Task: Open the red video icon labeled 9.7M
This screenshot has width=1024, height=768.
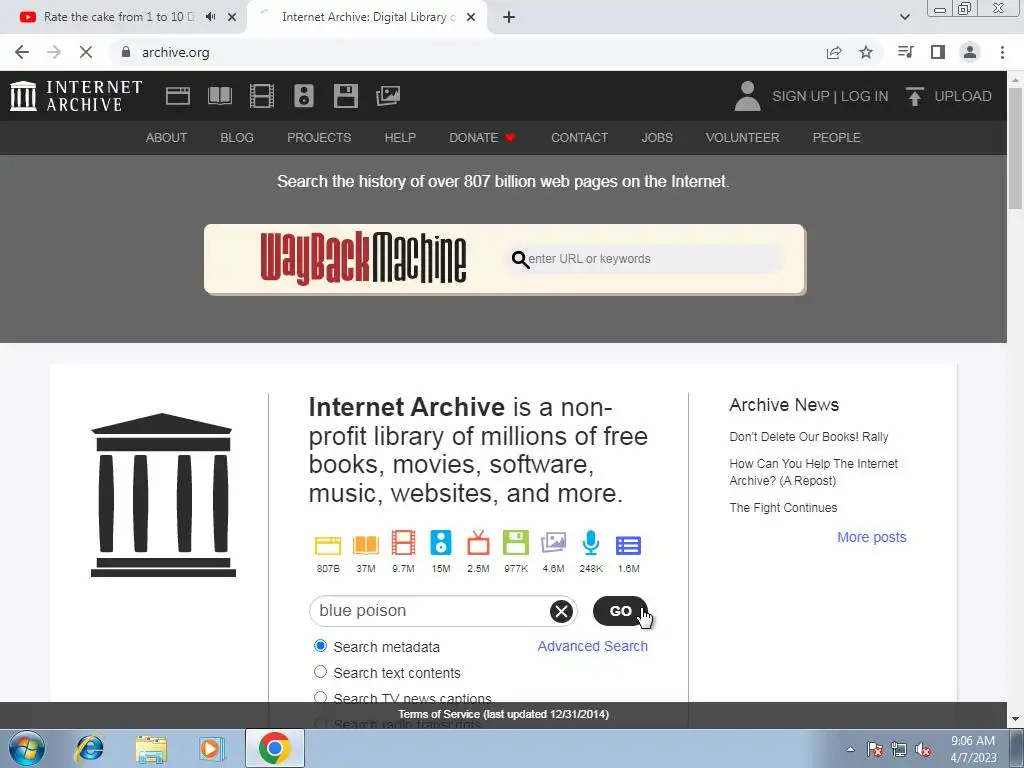Action: 403,543
